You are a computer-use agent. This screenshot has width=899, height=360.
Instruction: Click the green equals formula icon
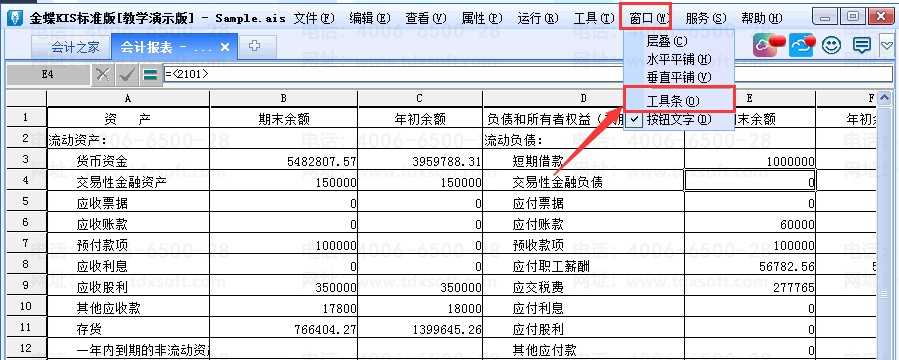(150, 75)
